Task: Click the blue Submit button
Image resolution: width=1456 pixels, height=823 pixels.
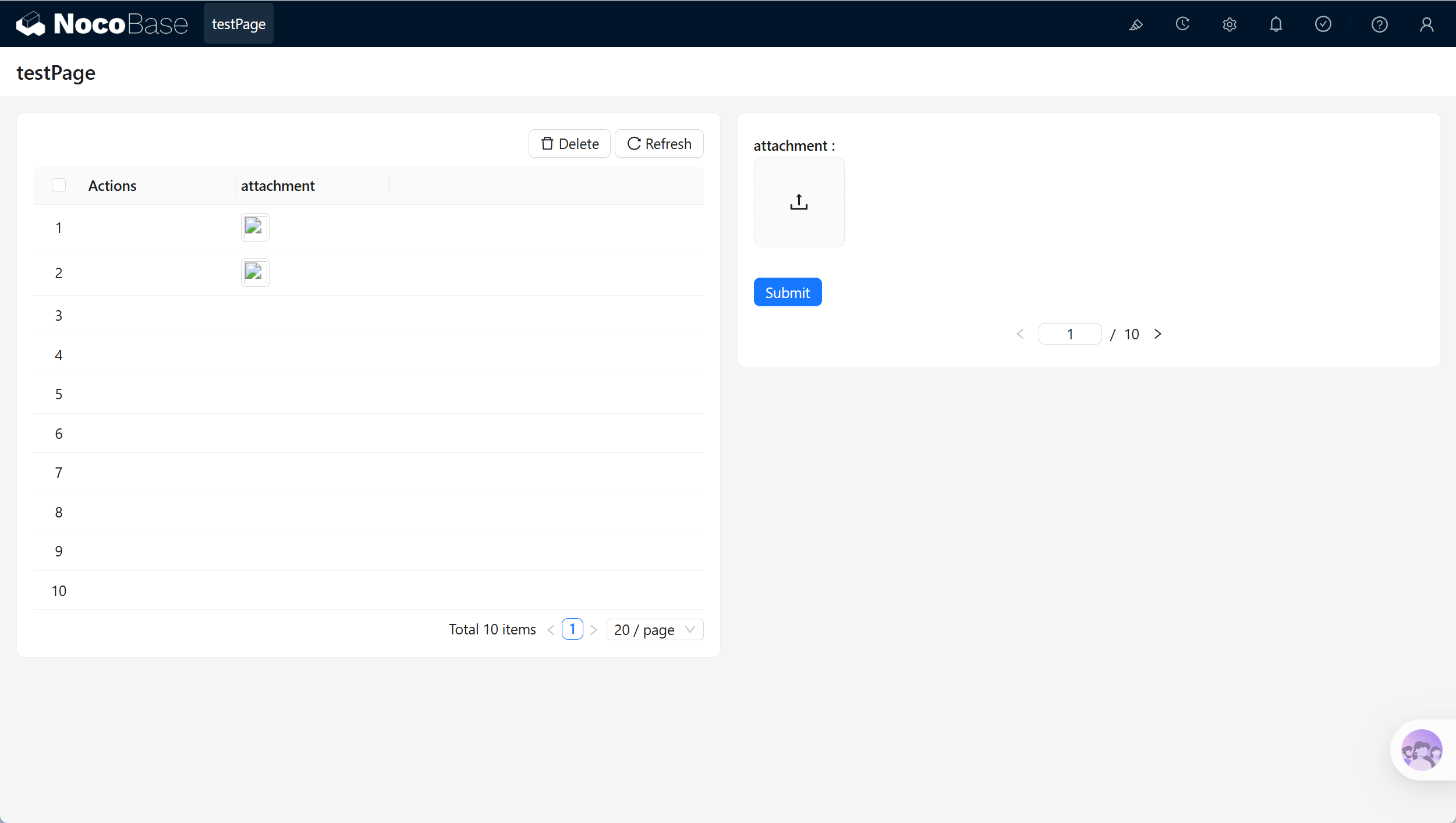Action: (x=788, y=292)
